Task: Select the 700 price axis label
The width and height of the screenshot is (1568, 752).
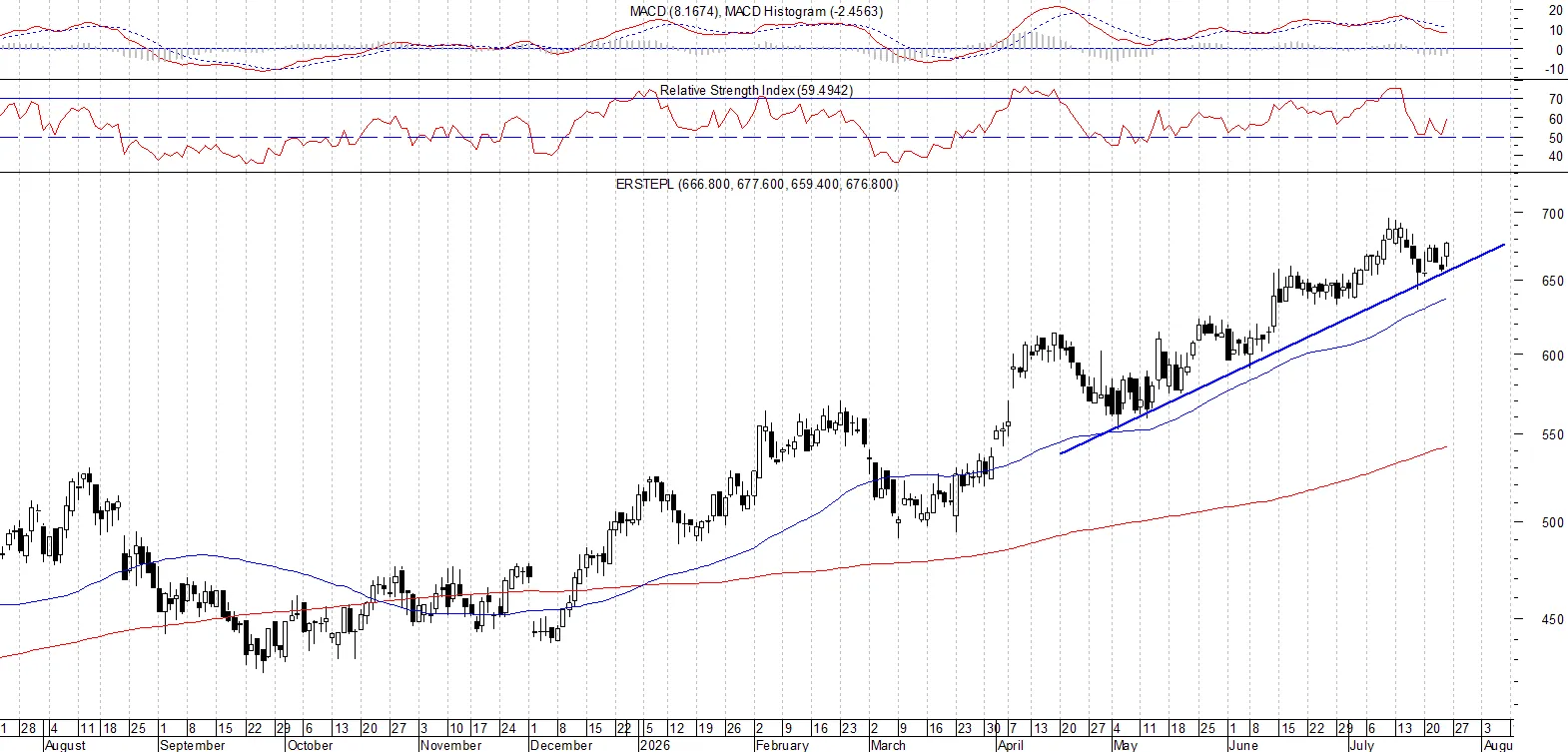Action: pos(1553,214)
